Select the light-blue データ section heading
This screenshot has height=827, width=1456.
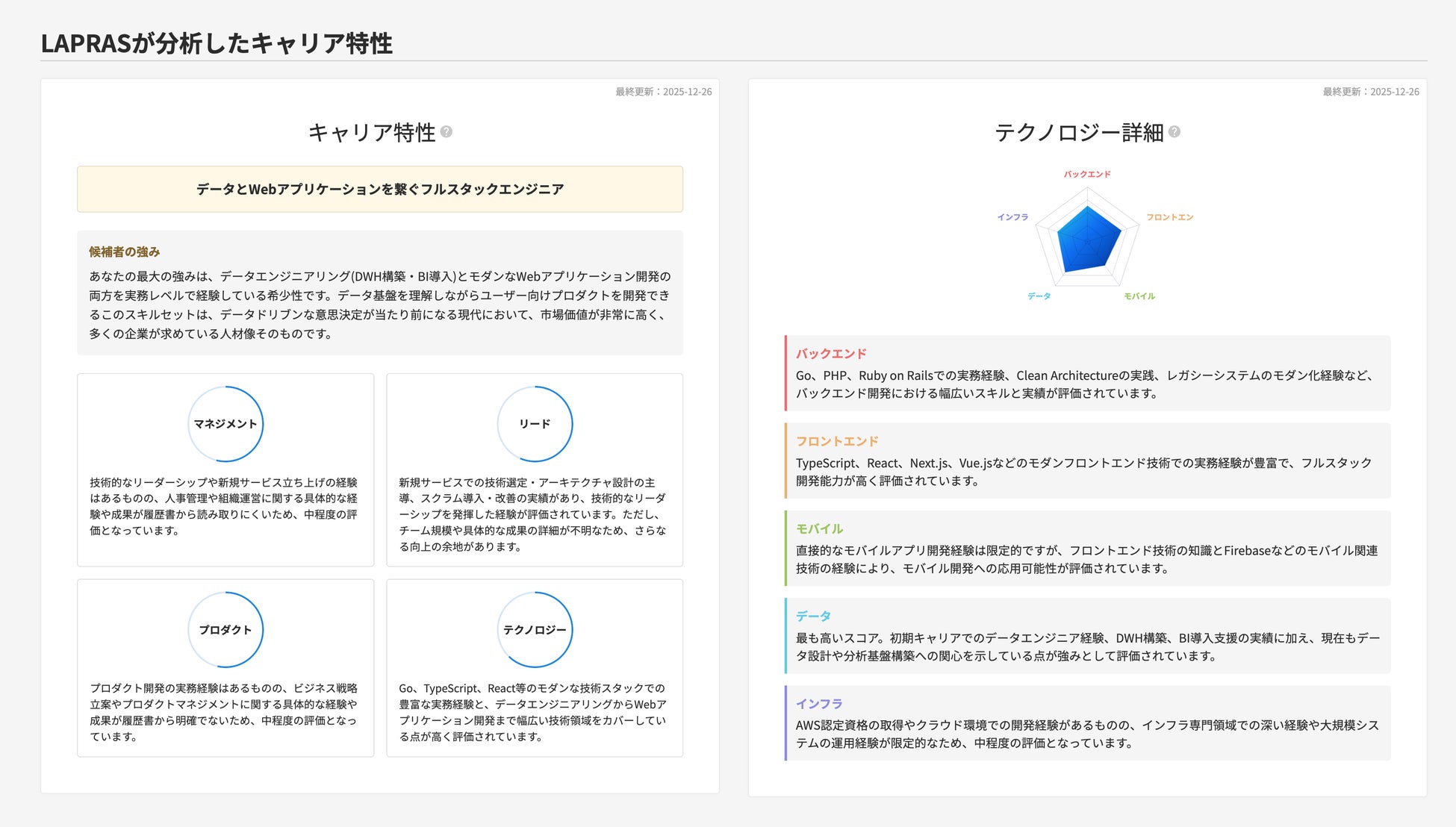point(813,616)
